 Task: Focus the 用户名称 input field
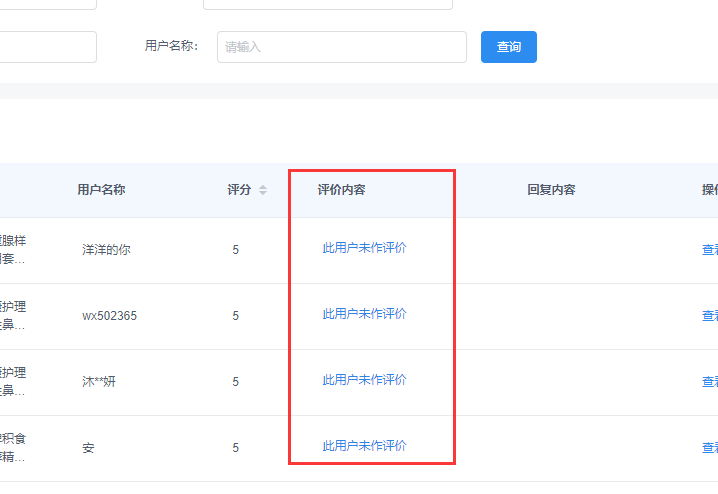point(341,47)
